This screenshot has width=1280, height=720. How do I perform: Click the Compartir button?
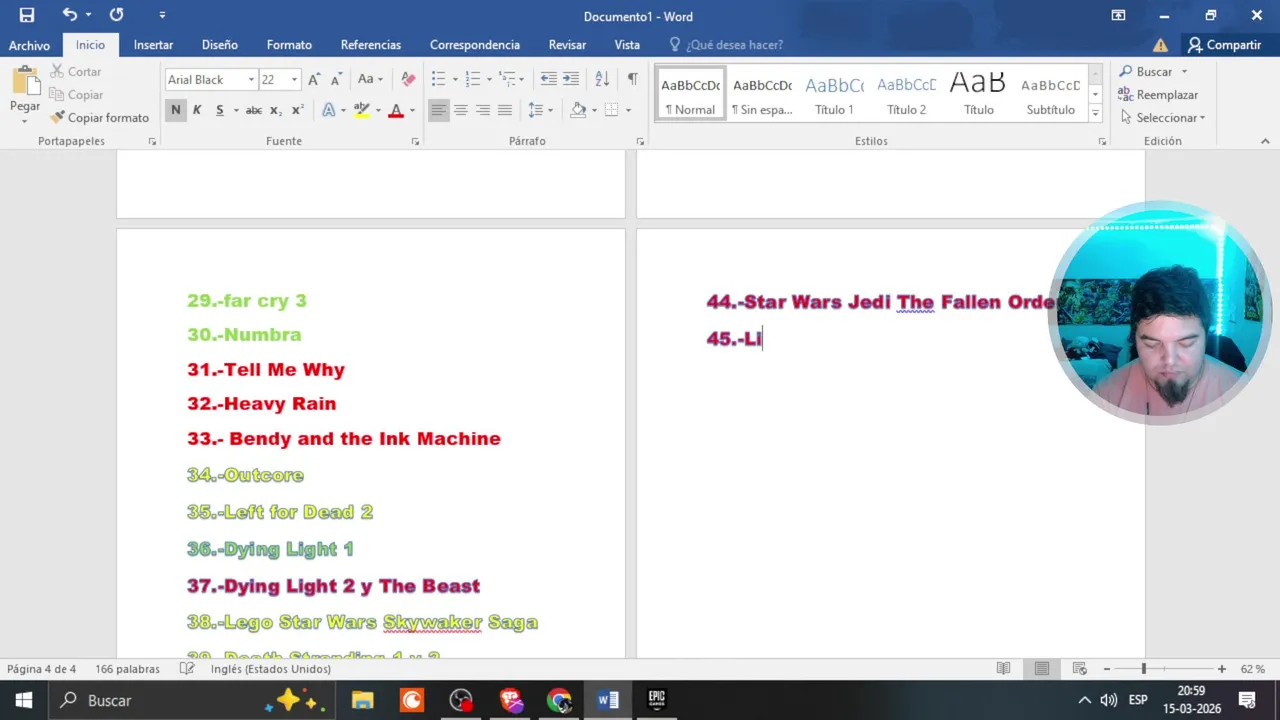[x=1224, y=45]
